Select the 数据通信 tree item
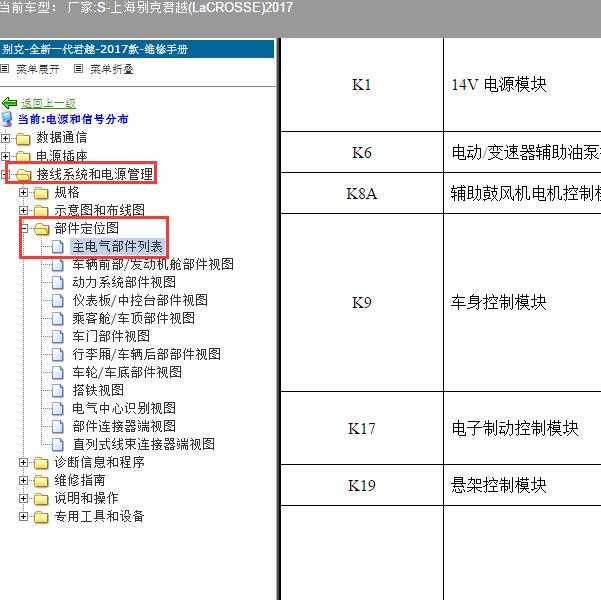The width and height of the screenshot is (601, 600). click(x=62, y=138)
